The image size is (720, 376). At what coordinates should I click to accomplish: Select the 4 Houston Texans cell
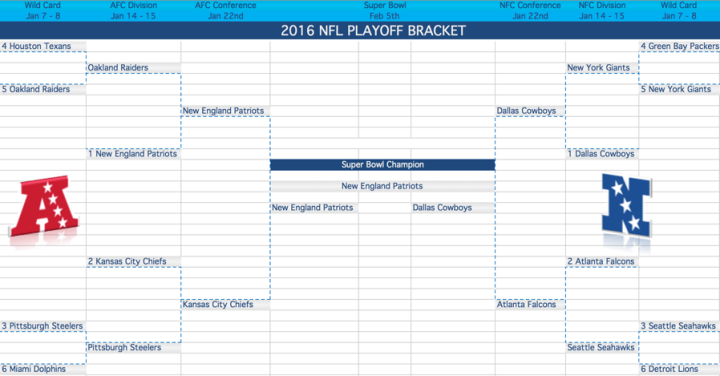coord(43,46)
